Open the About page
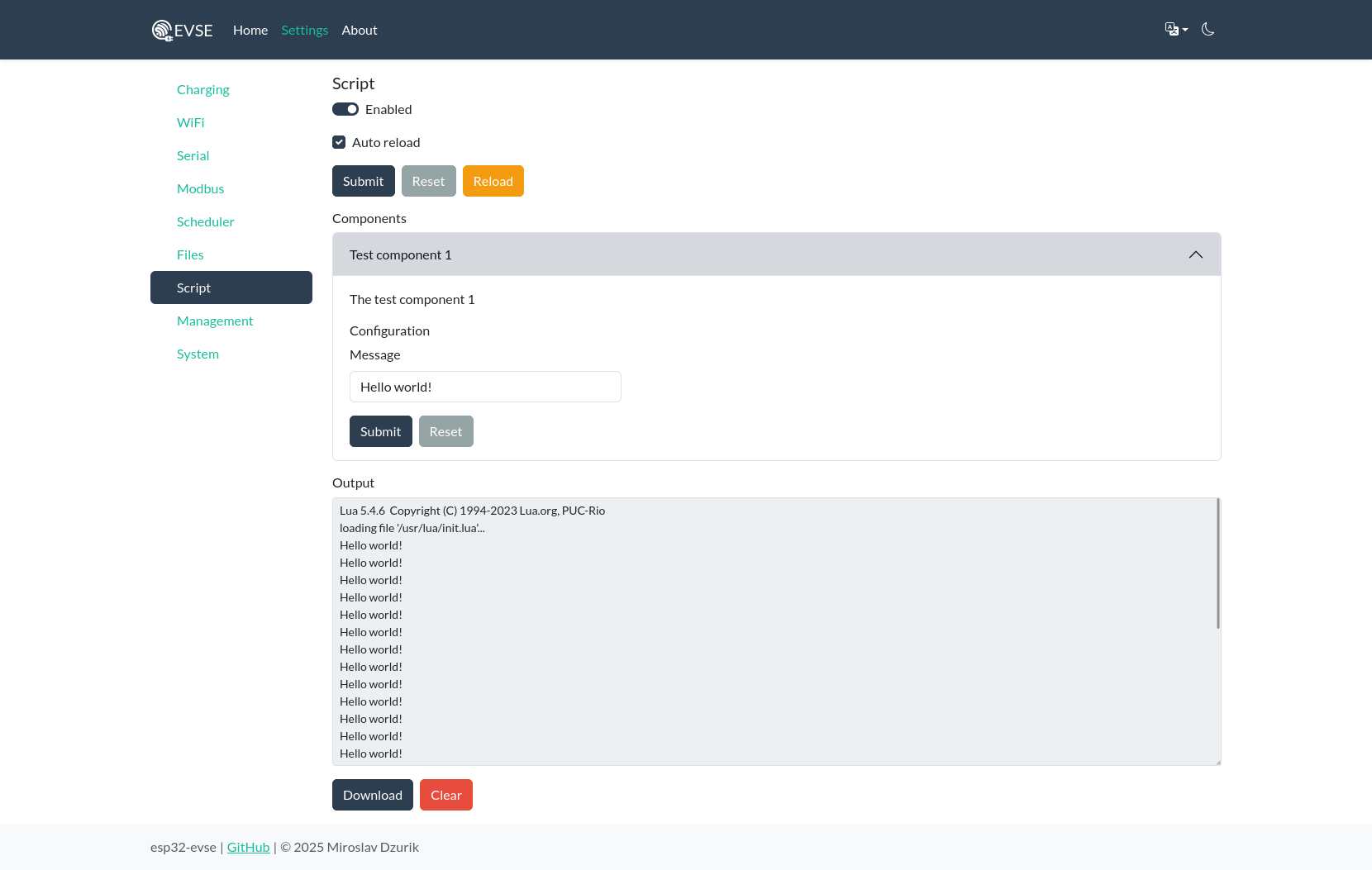The height and width of the screenshot is (870, 1372). (360, 30)
